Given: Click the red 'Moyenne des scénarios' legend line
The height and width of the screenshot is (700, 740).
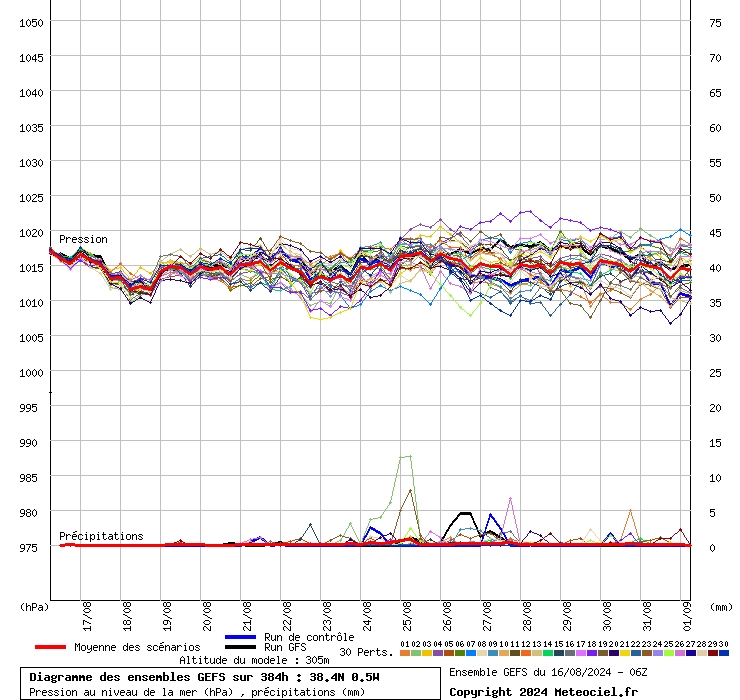Looking at the screenshot, I should coord(50,647).
